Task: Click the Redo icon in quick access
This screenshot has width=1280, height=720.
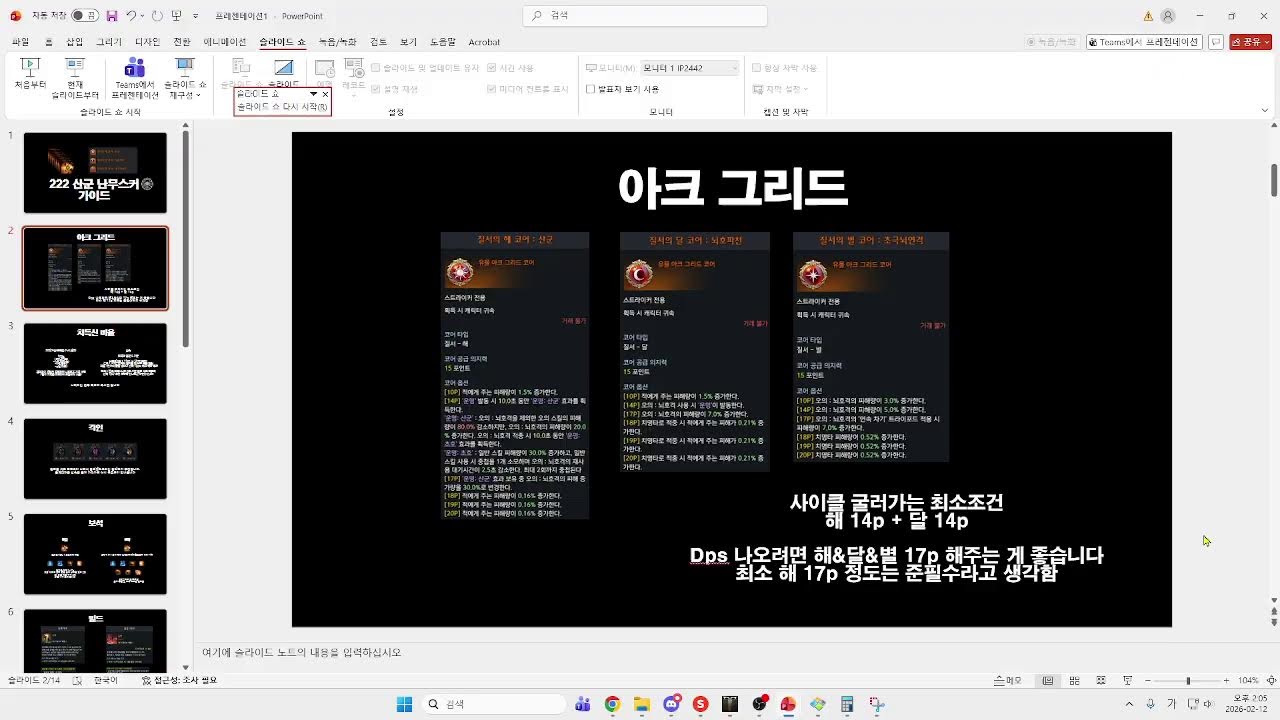Action: click(x=157, y=16)
